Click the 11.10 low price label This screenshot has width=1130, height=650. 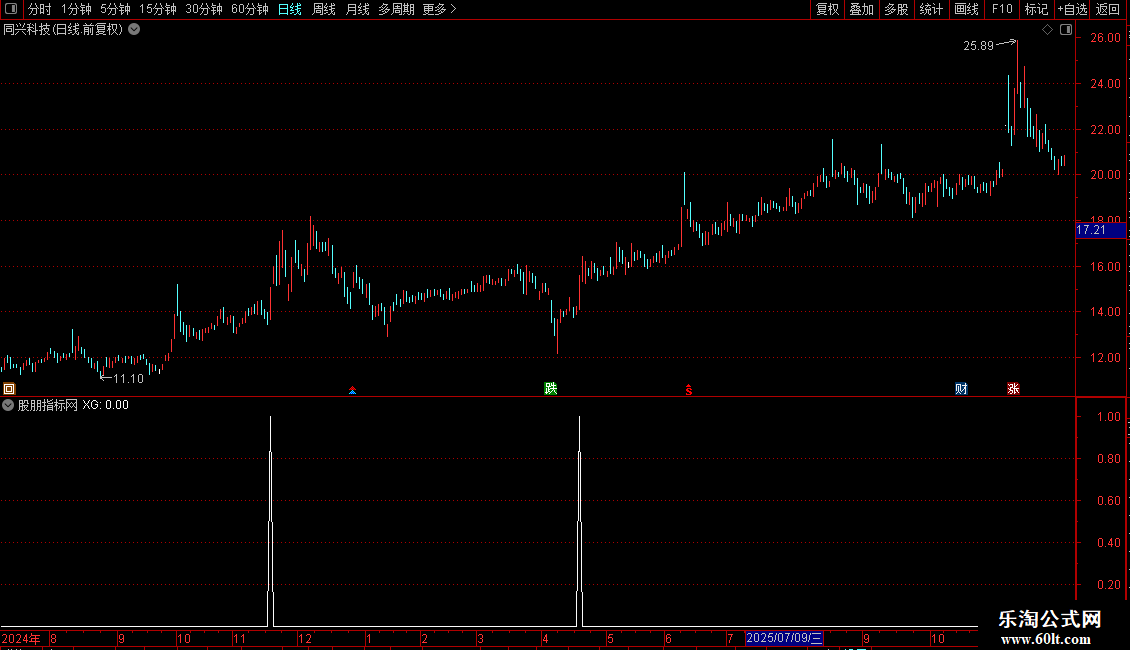tap(128, 378)
